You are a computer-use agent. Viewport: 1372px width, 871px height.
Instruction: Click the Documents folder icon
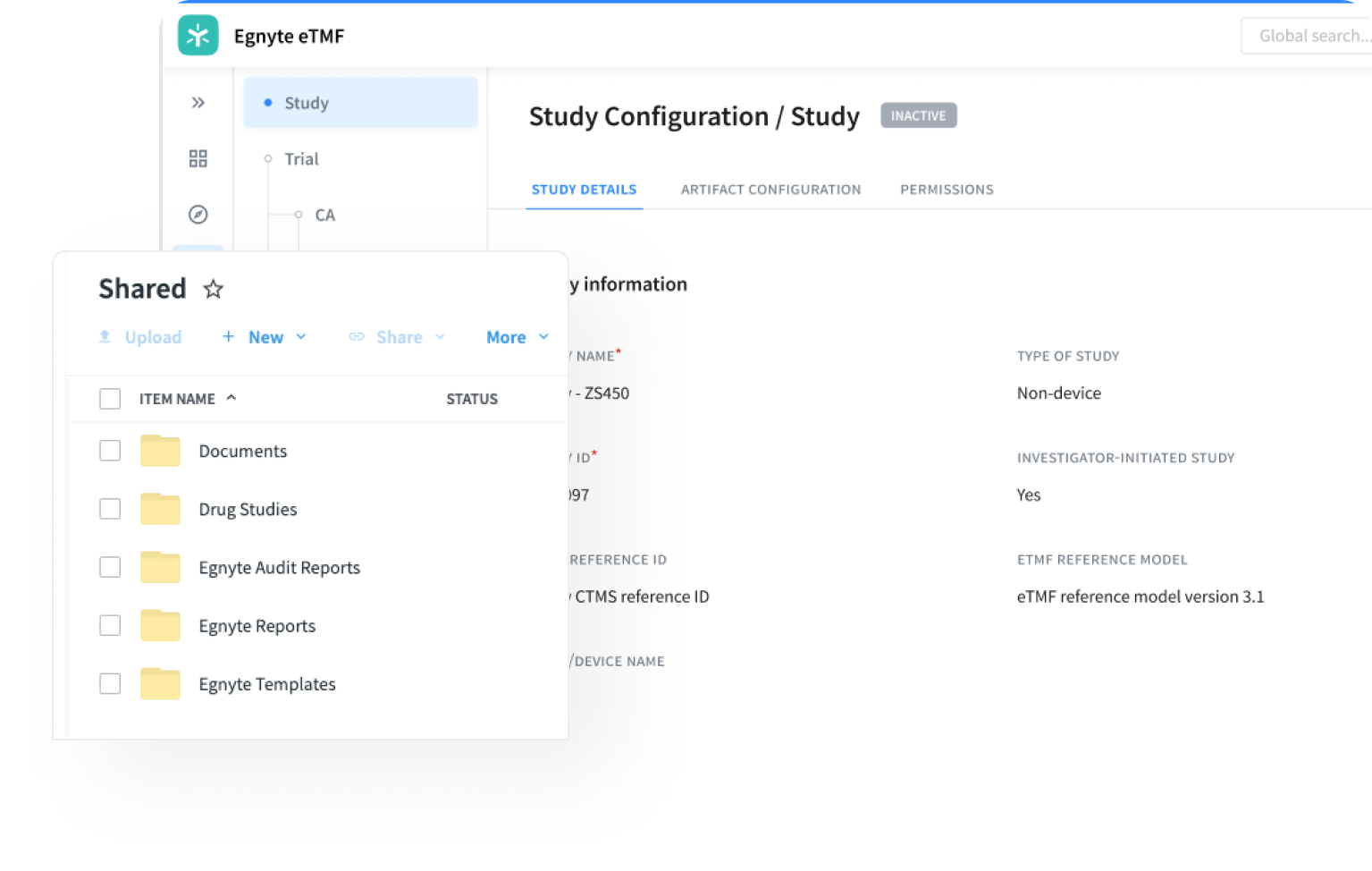[x=161, y=451]
